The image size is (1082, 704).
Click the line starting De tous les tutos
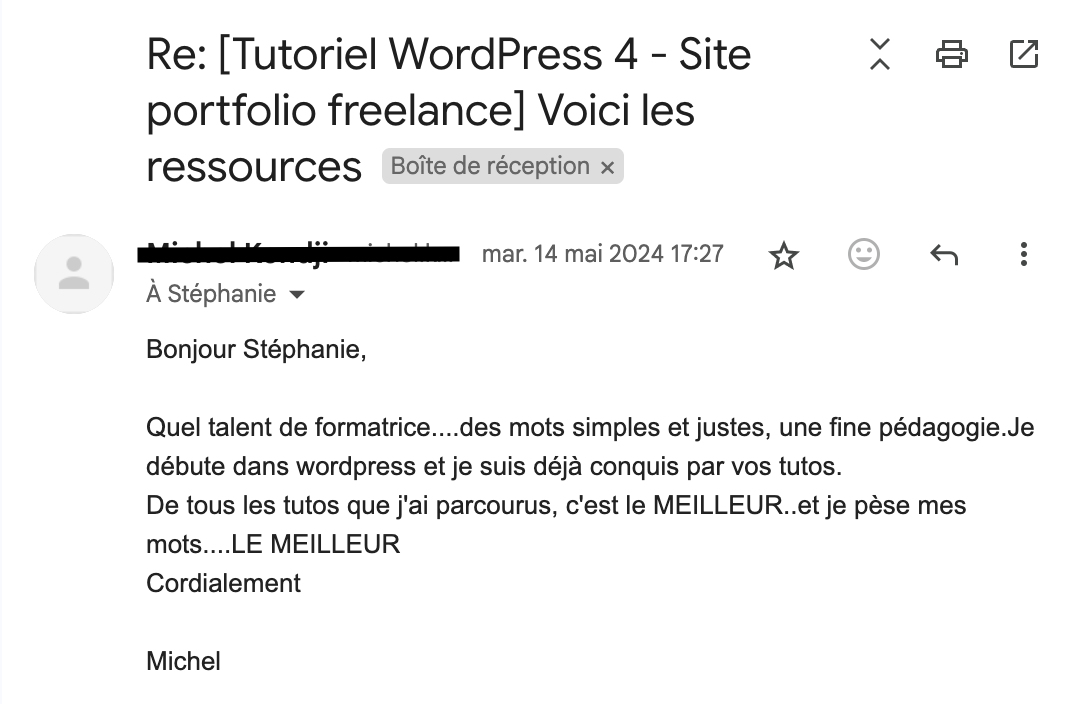tap(556, 506)
